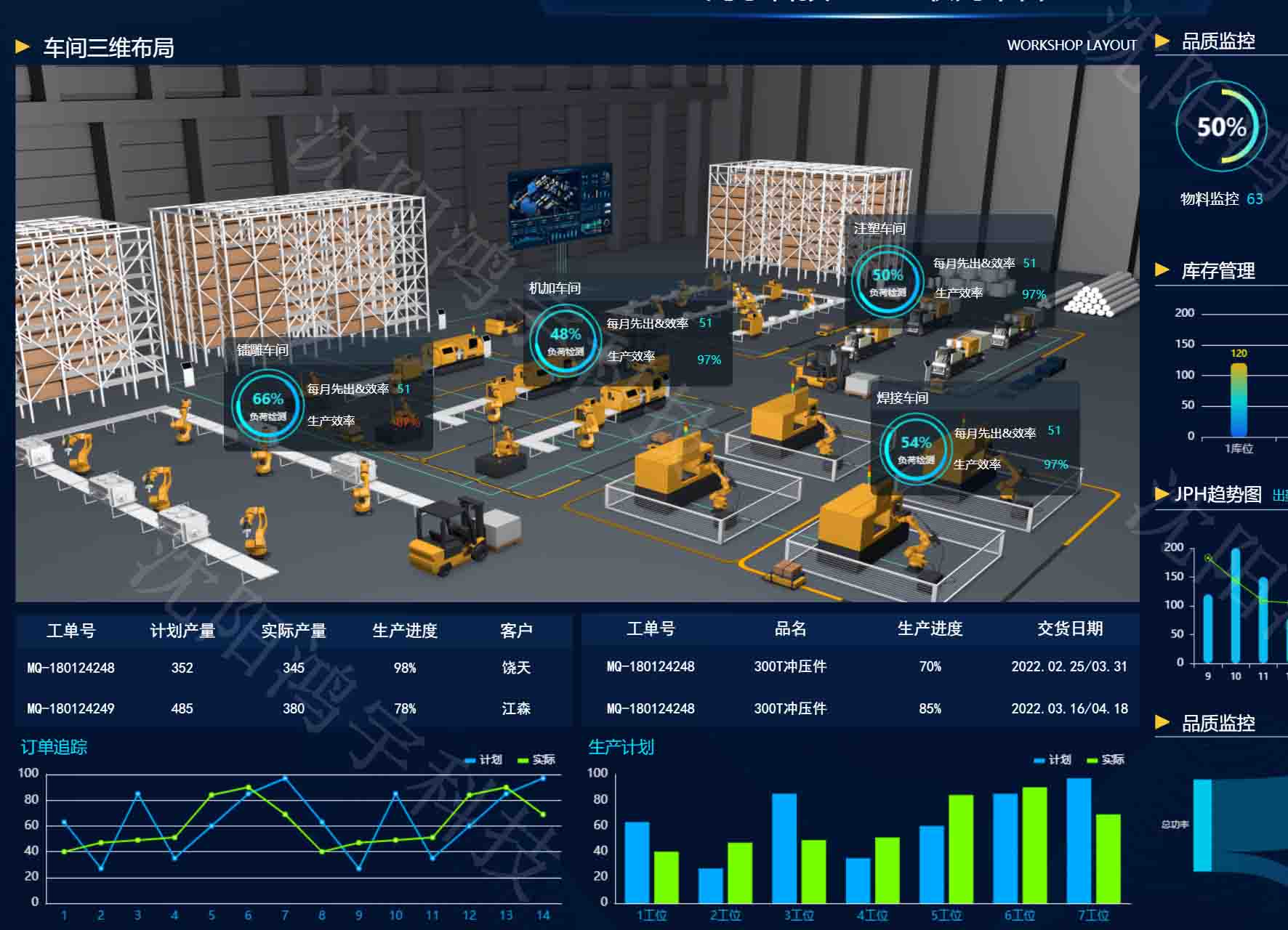Click the 镭雕车间 66% load gauge

[266, 405]
